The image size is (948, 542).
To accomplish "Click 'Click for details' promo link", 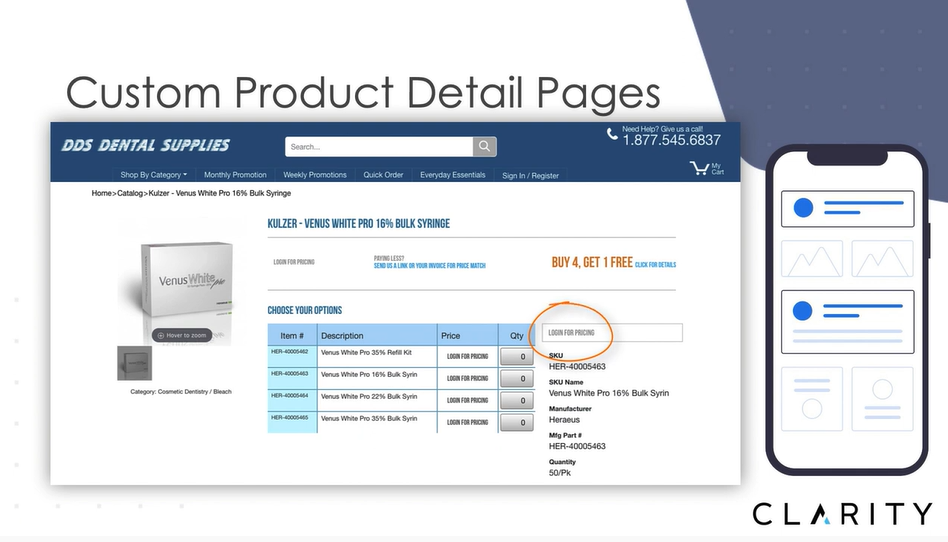I will click(x=655, y=264).
